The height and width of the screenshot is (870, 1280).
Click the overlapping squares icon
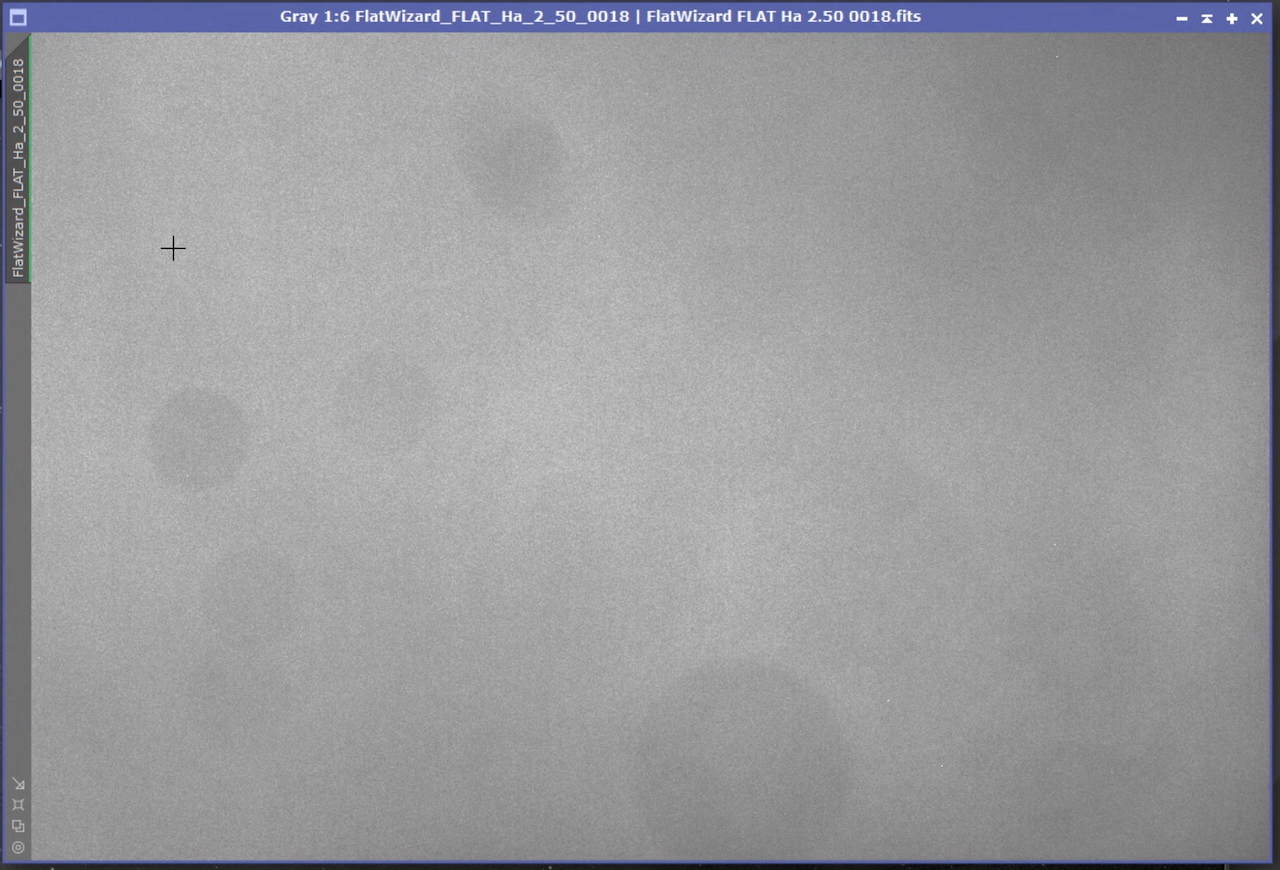(18, 826)
